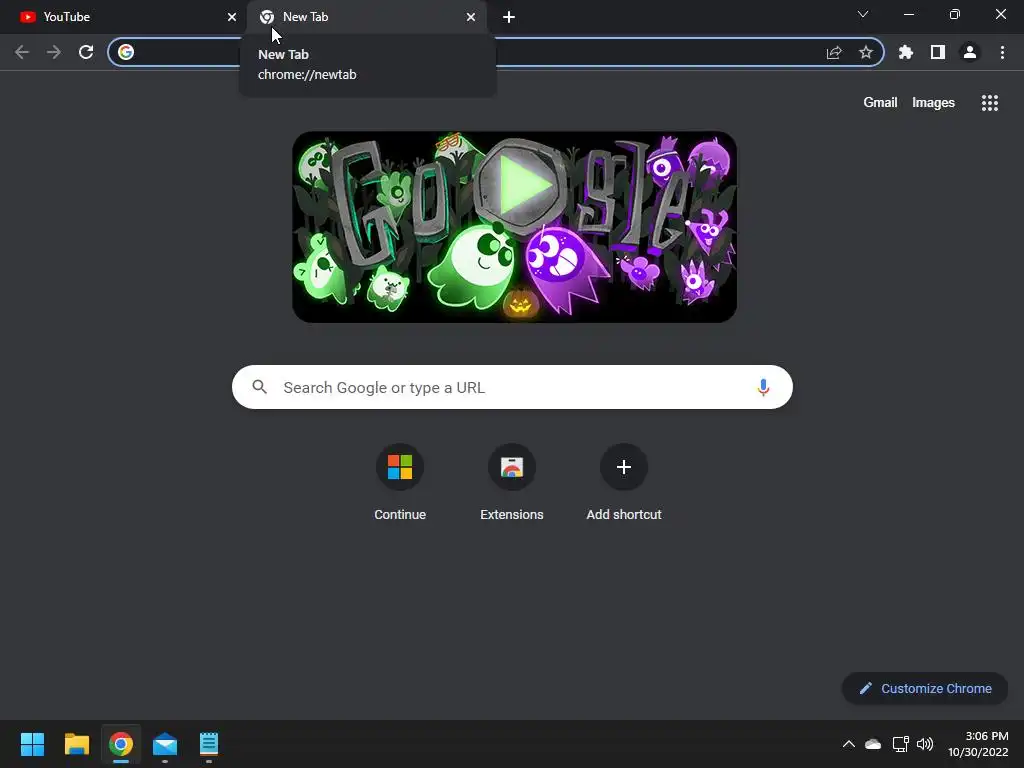Click the Google icon in address bar

coord(126,52)
